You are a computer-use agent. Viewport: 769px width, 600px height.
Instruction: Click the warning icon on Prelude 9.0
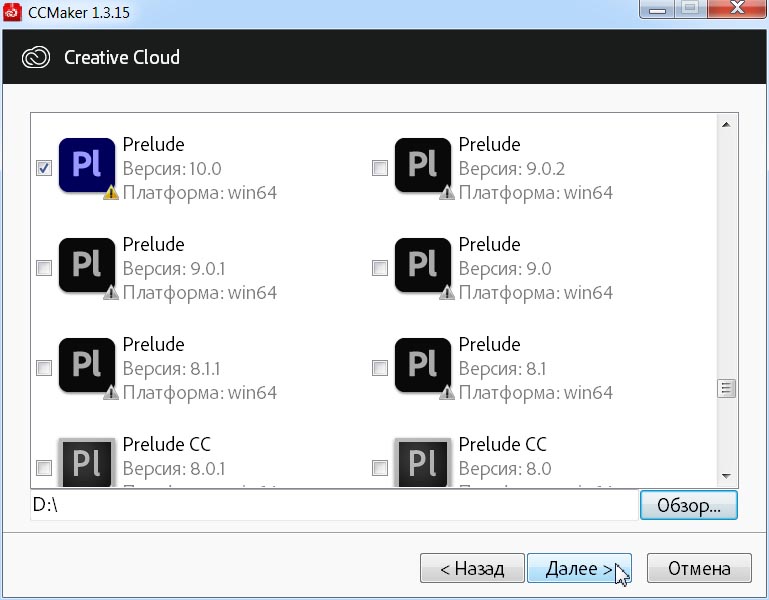pyautogui.click(x=447, y=293)
